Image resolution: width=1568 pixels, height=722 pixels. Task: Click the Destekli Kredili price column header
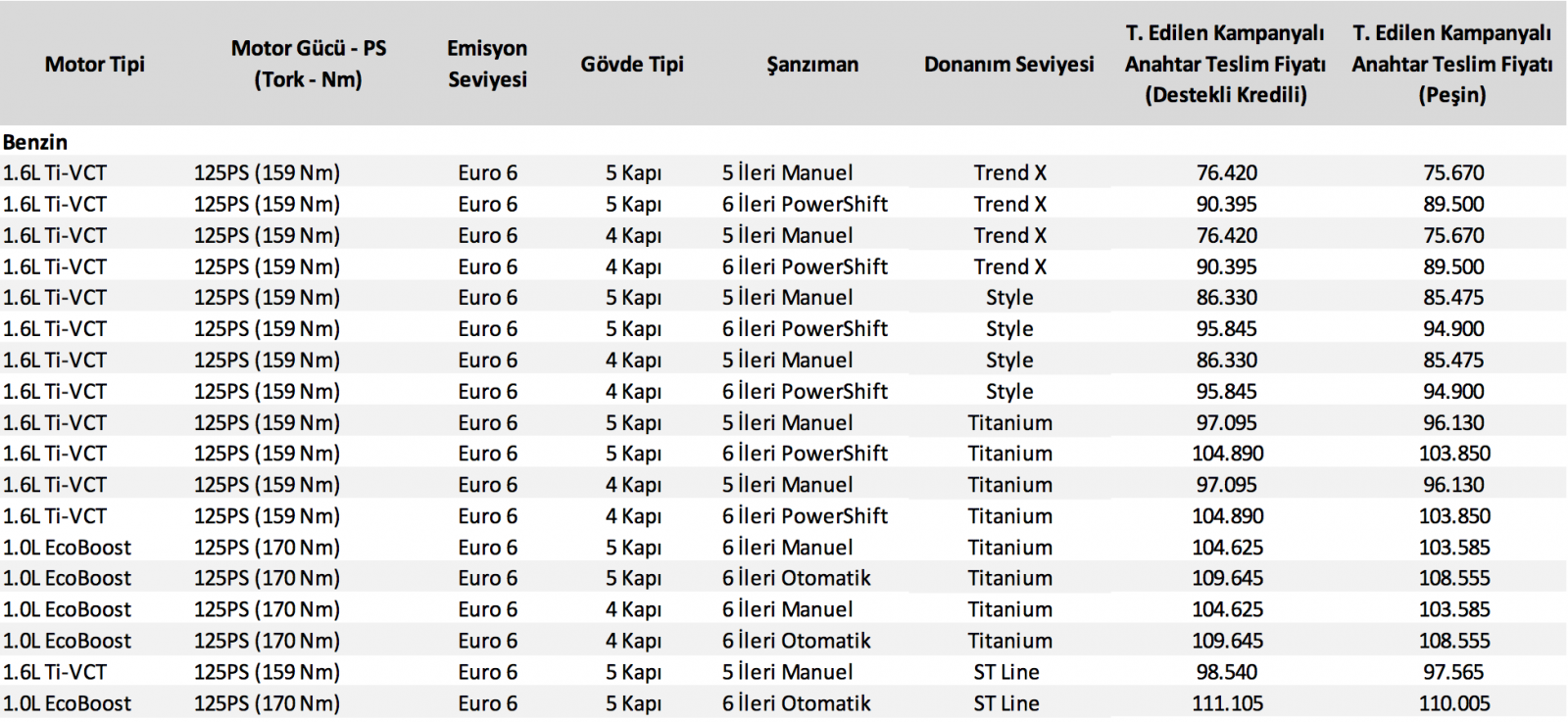tap(1225, 64)
